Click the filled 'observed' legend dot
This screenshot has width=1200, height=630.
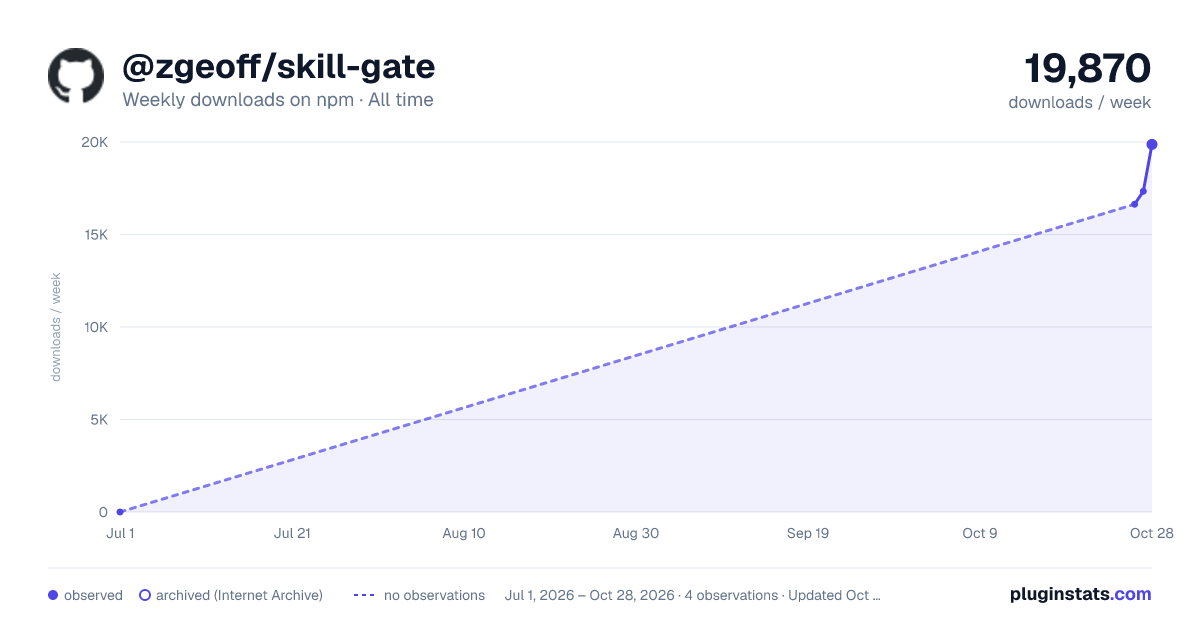[x=53, y=595]
